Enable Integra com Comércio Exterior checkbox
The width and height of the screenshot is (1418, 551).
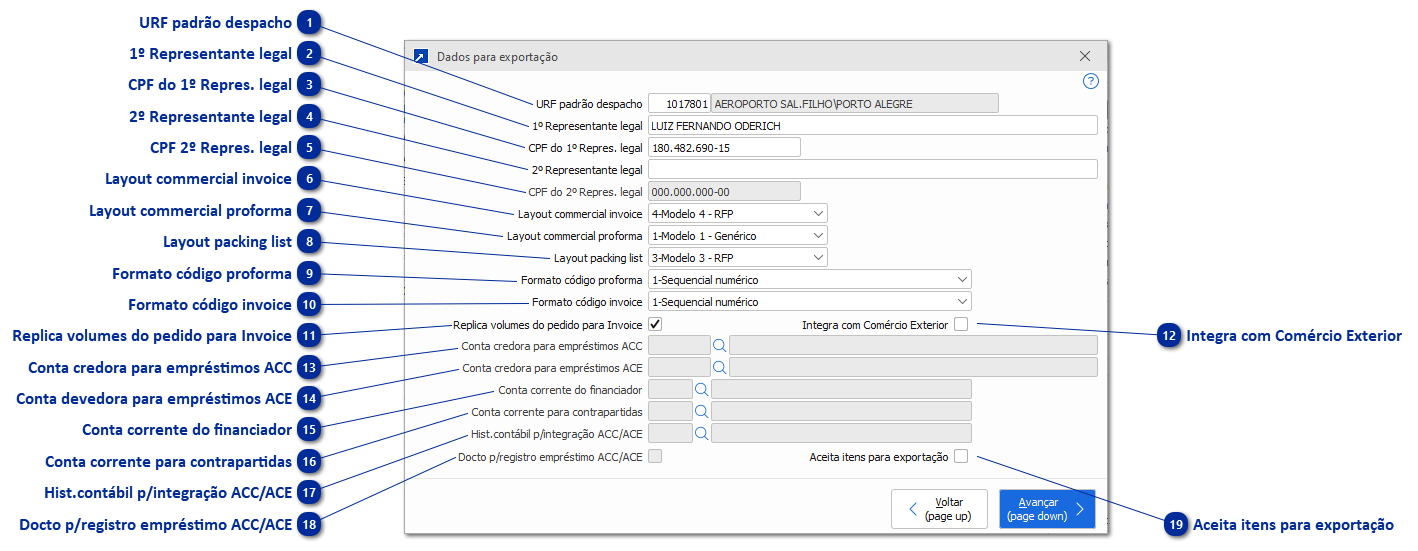[x=960, y=324]
